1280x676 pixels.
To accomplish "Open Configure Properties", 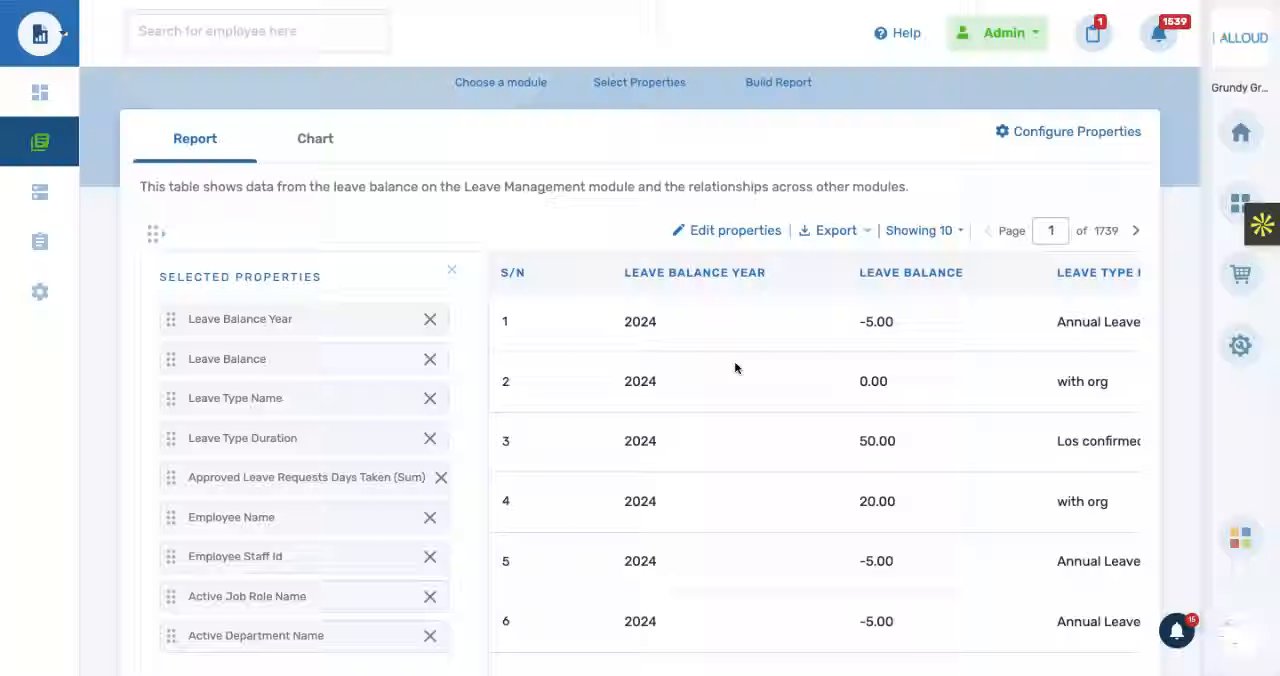I will click(1068, 132).
